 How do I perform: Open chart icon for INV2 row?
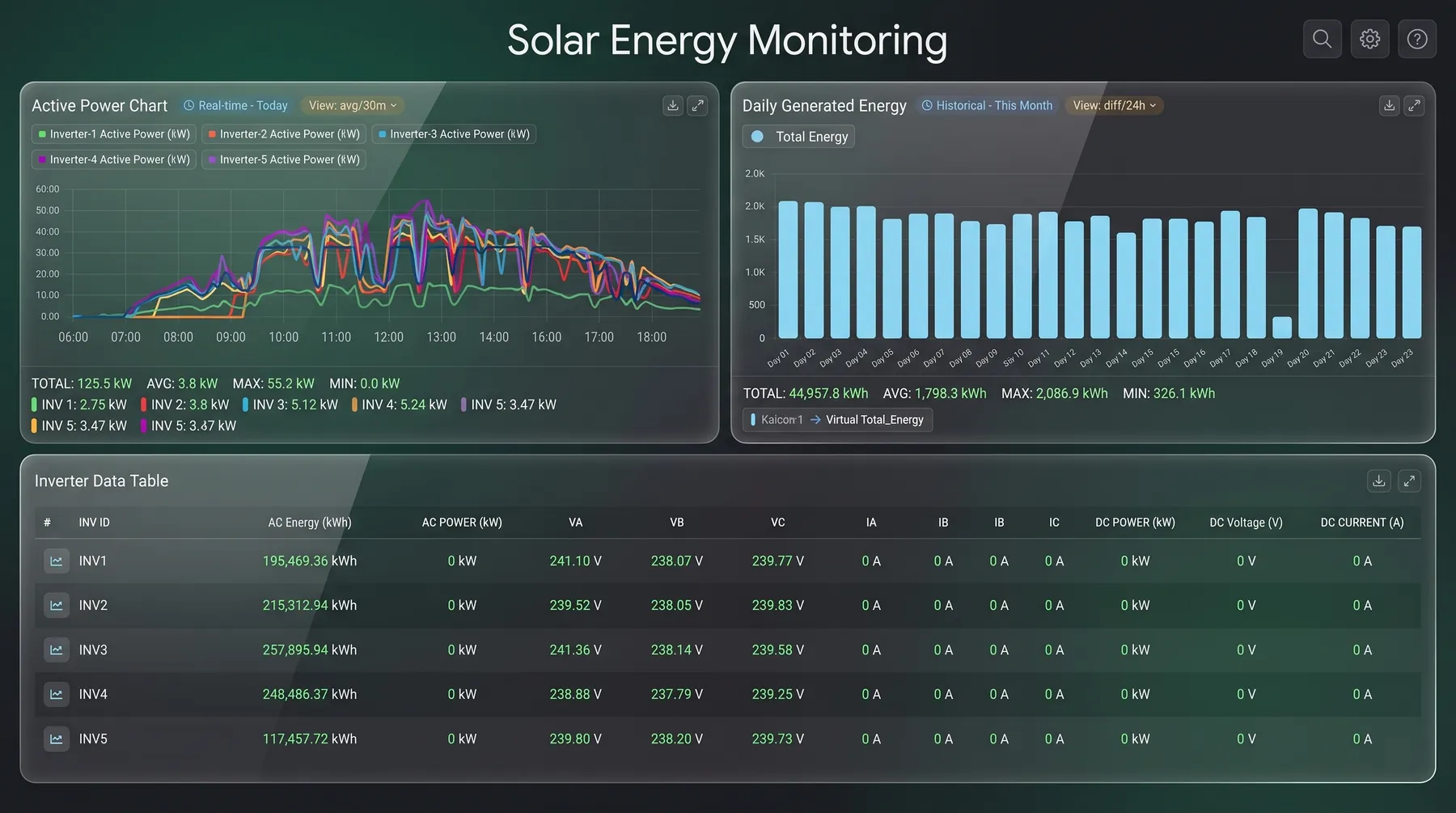(57, 606)
